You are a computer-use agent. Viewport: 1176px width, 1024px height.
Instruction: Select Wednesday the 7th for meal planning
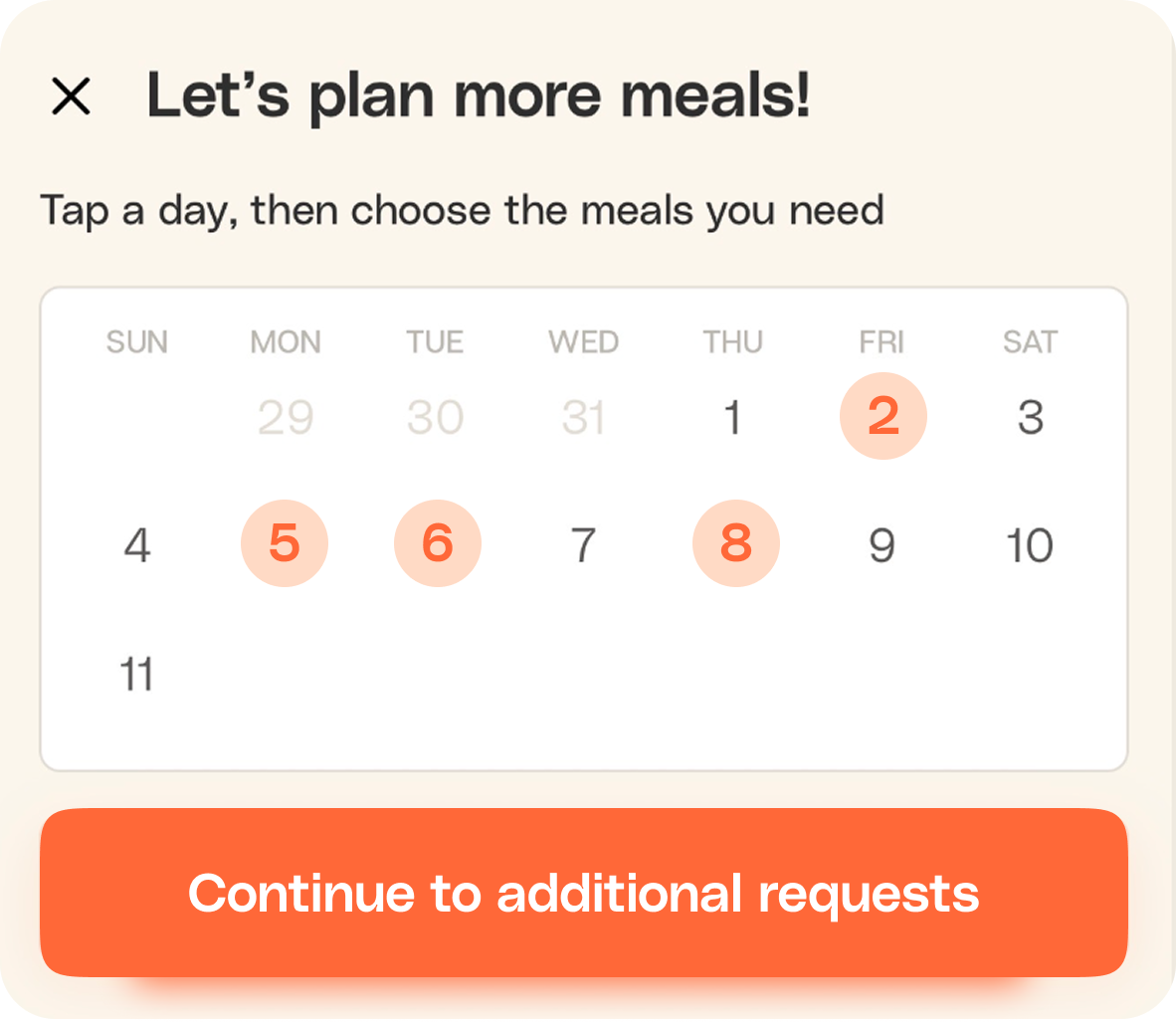pos(583,543)
